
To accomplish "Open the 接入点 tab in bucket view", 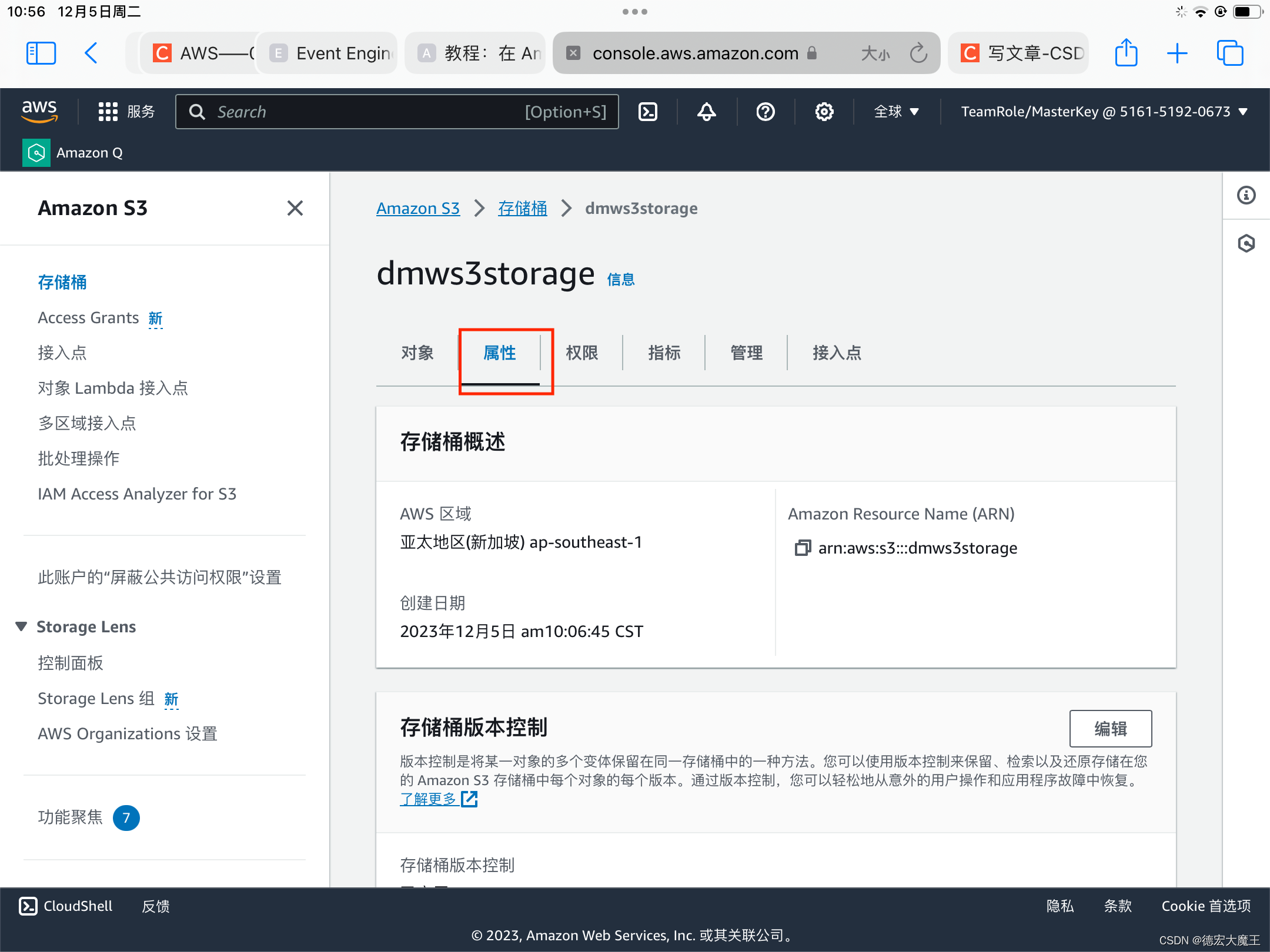I will (837, 353).
